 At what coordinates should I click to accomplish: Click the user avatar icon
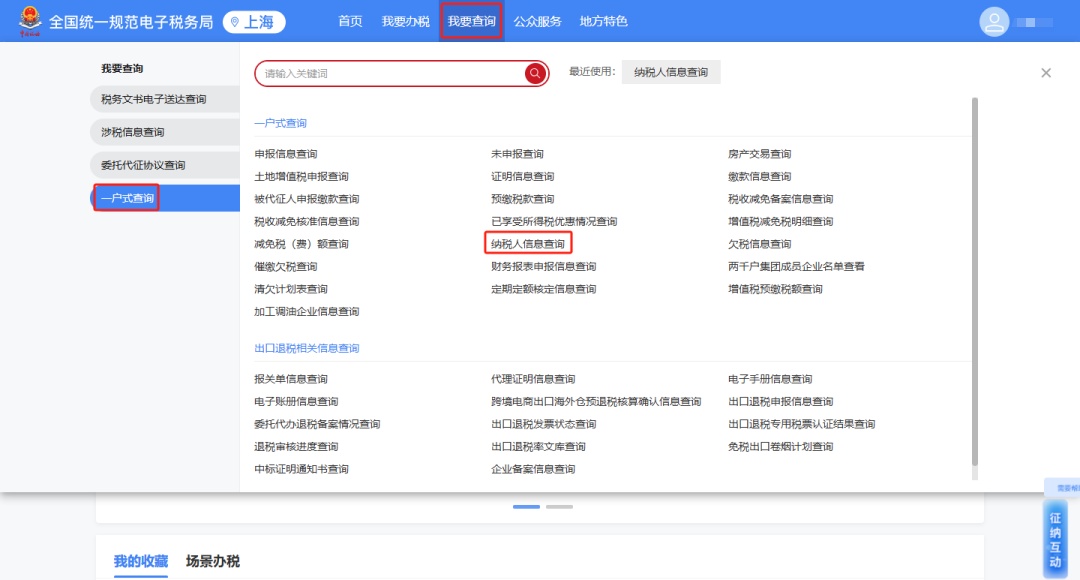point(994,22)
